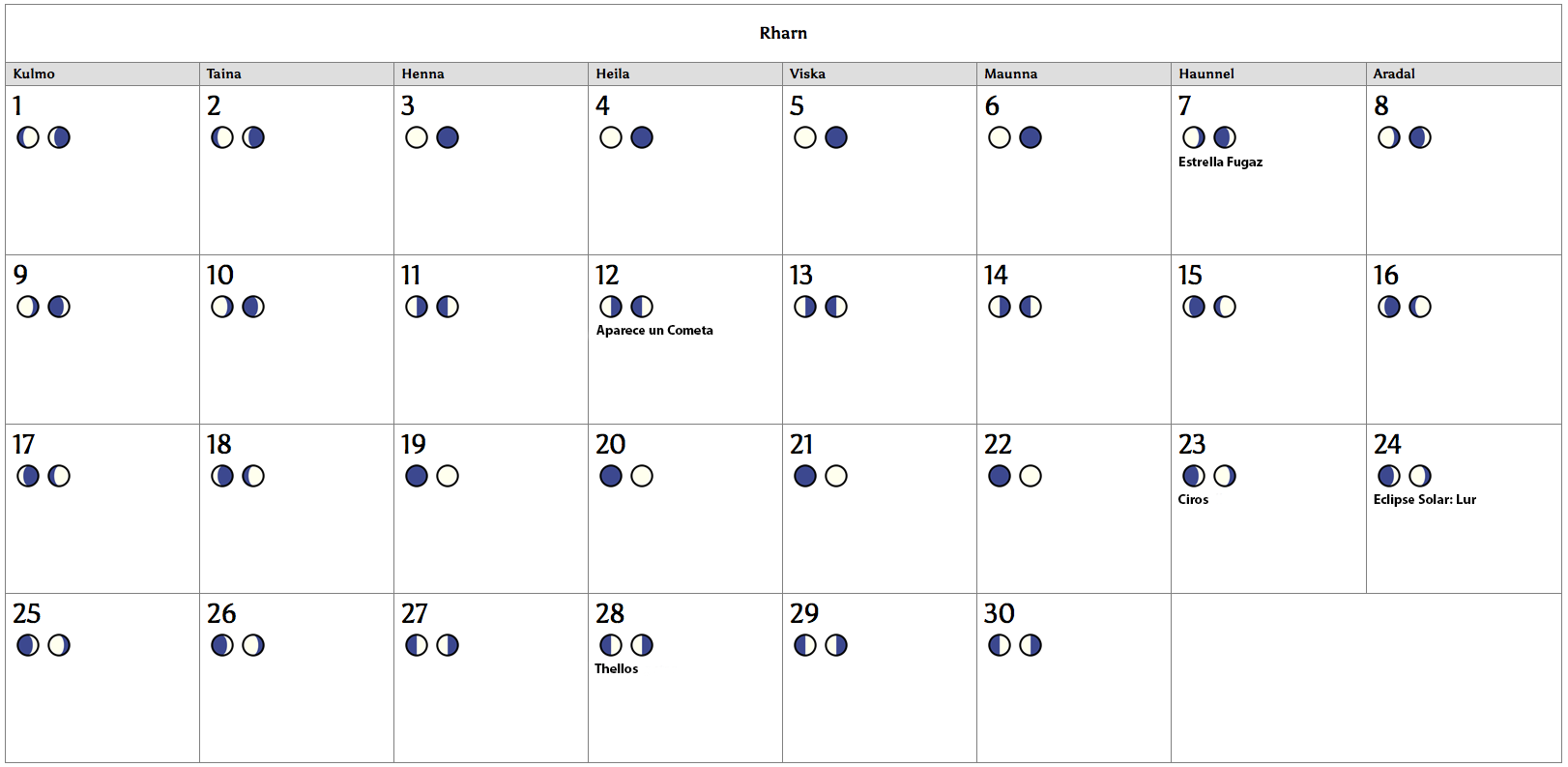Click the first moon icon on day 30

1000,645
